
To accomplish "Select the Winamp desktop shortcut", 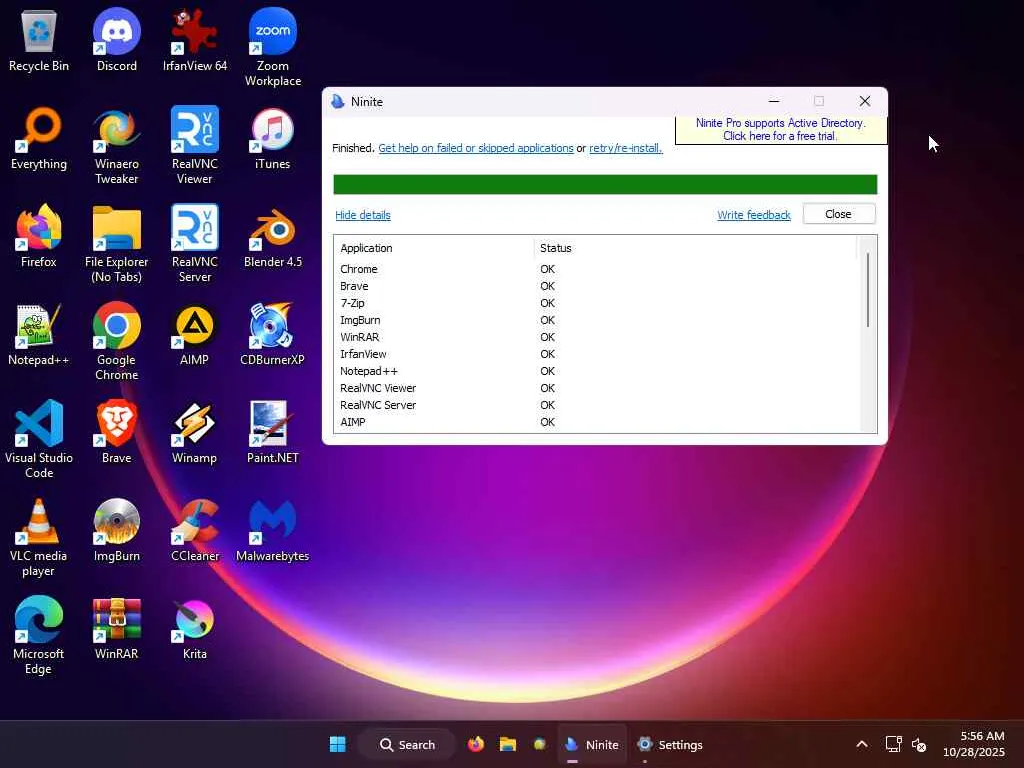I will (x=195, y=432).
